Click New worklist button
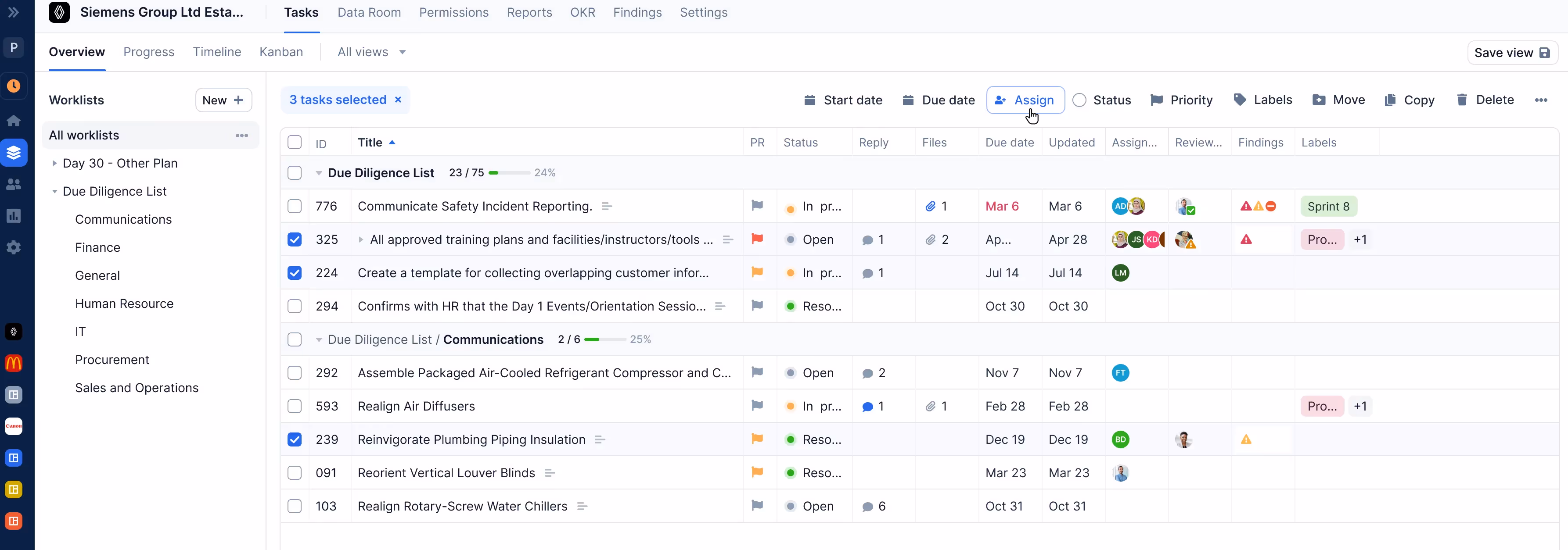 [223, 100]
